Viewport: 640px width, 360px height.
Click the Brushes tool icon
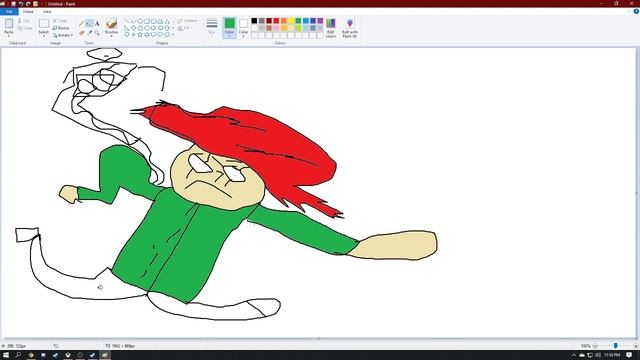point(111,24)
